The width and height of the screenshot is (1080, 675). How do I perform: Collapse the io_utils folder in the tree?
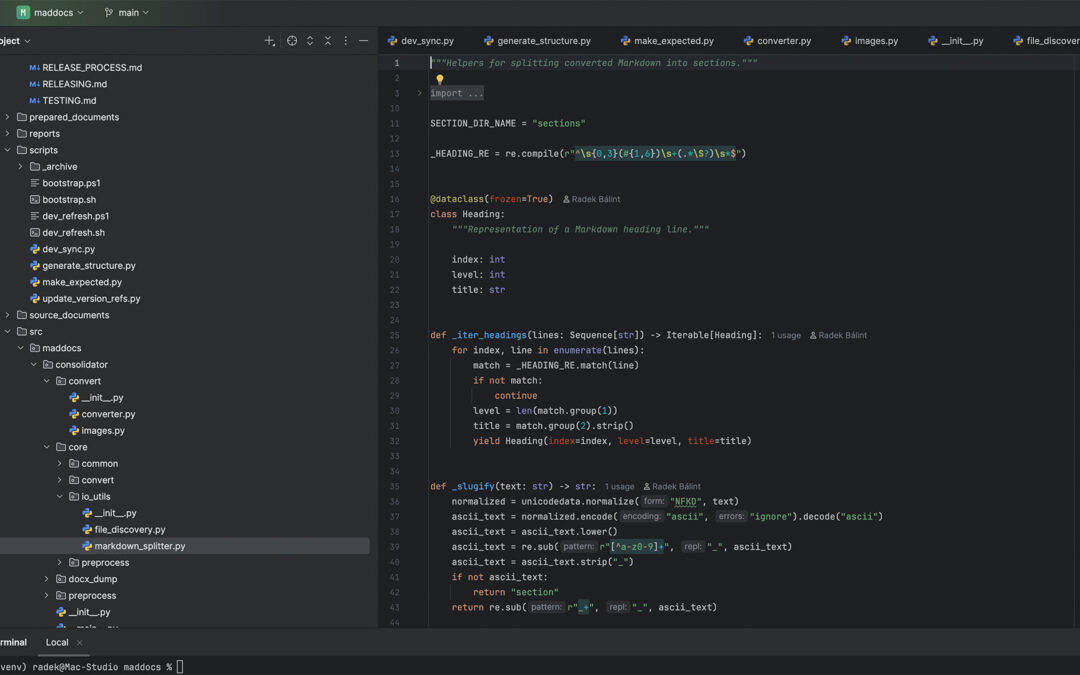tap(59, 496)
